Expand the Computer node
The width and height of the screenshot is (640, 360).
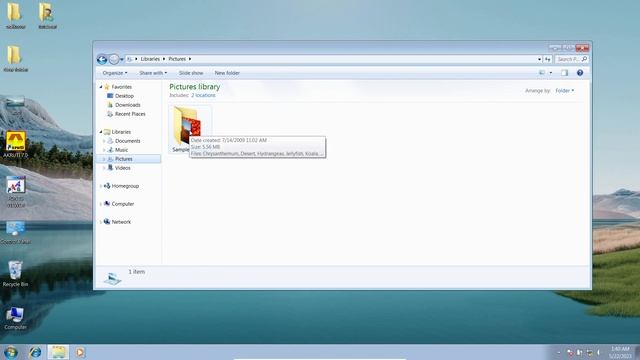pos(101,204)
